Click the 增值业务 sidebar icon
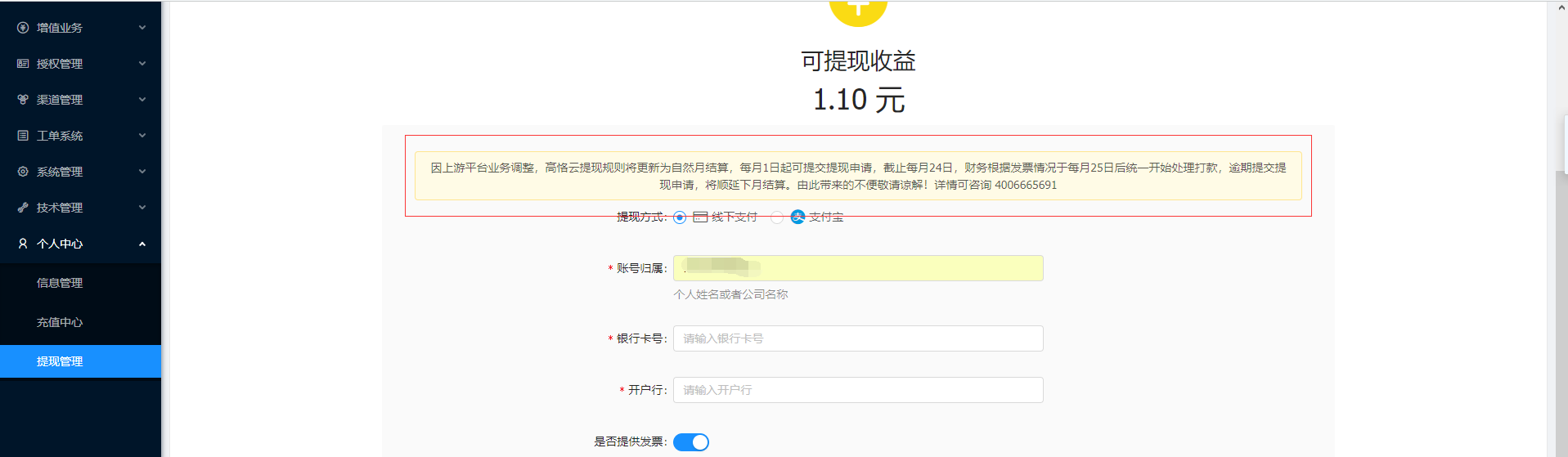This screenshot has width=1568, height=457. coord(23,28)
